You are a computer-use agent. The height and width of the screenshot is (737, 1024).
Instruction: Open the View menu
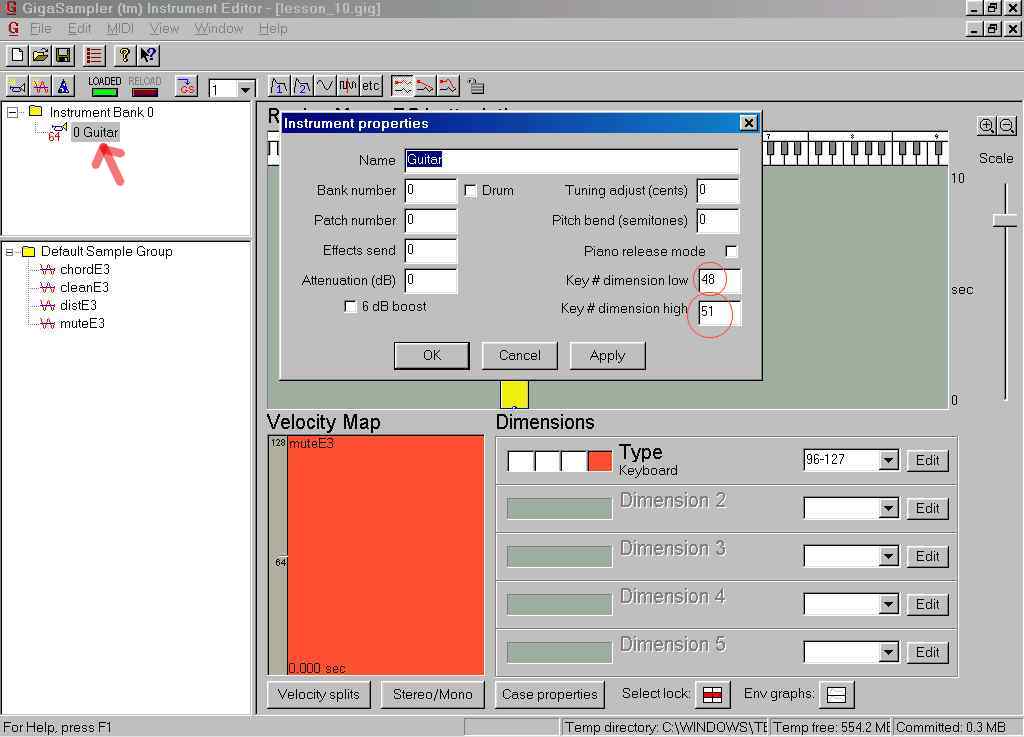pyautogui.click(x=164, y=29)
